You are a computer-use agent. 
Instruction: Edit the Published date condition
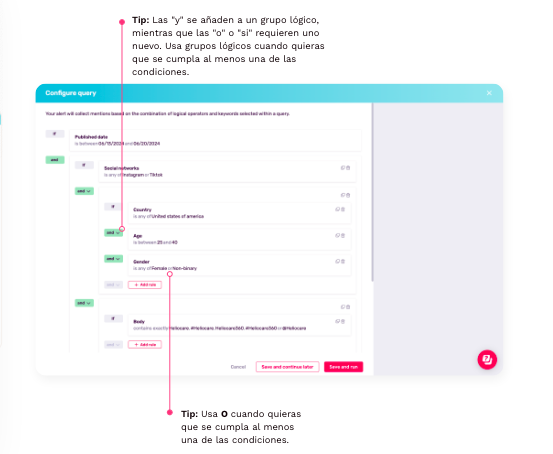tap(215, 140)
